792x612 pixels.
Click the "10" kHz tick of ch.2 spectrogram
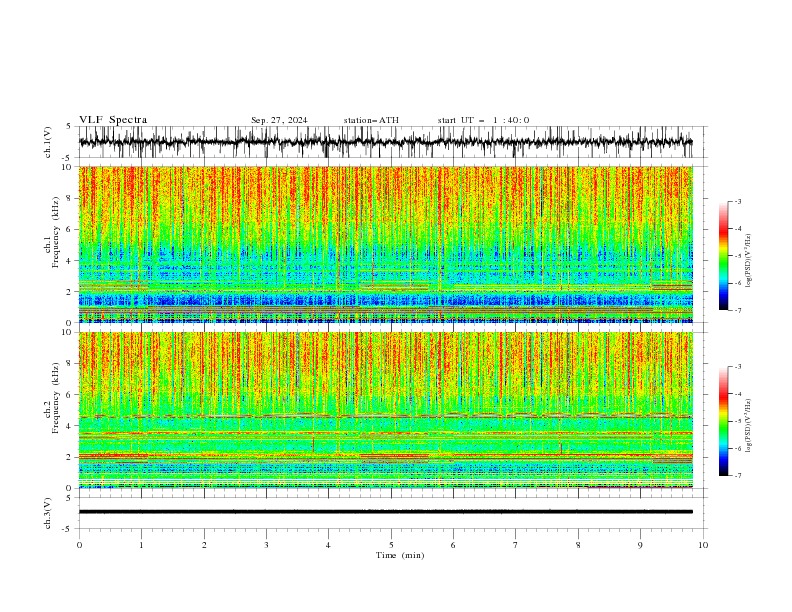tap(68, 332)
